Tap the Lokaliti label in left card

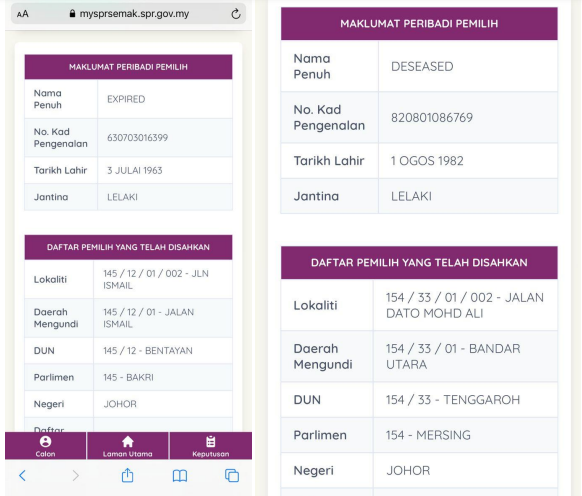pos(50,280)
